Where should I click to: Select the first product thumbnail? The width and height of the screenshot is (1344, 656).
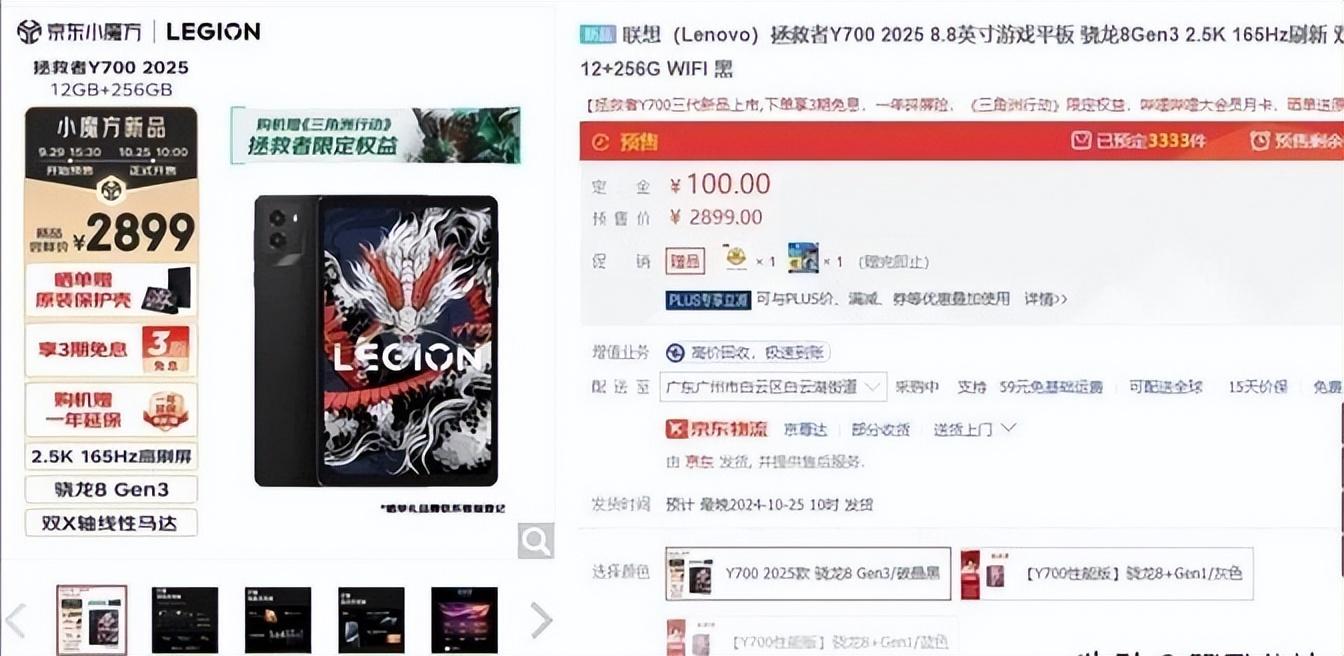[91, 619]
